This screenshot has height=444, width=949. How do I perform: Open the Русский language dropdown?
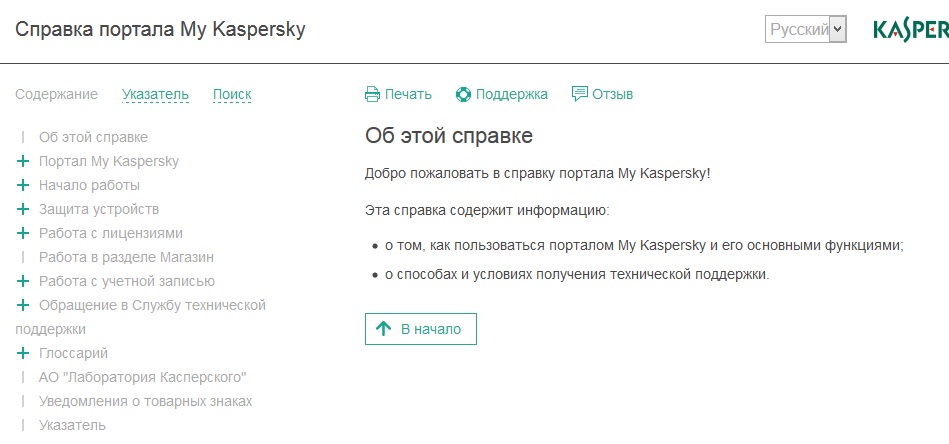806,29
